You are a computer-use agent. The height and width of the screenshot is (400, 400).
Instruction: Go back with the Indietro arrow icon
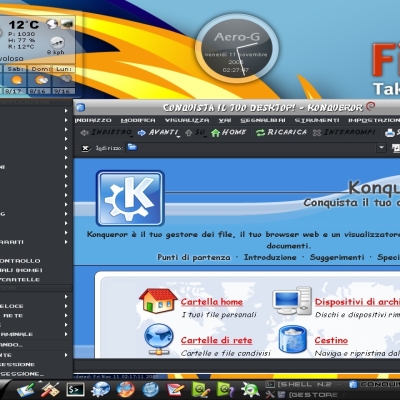point(84,133)
